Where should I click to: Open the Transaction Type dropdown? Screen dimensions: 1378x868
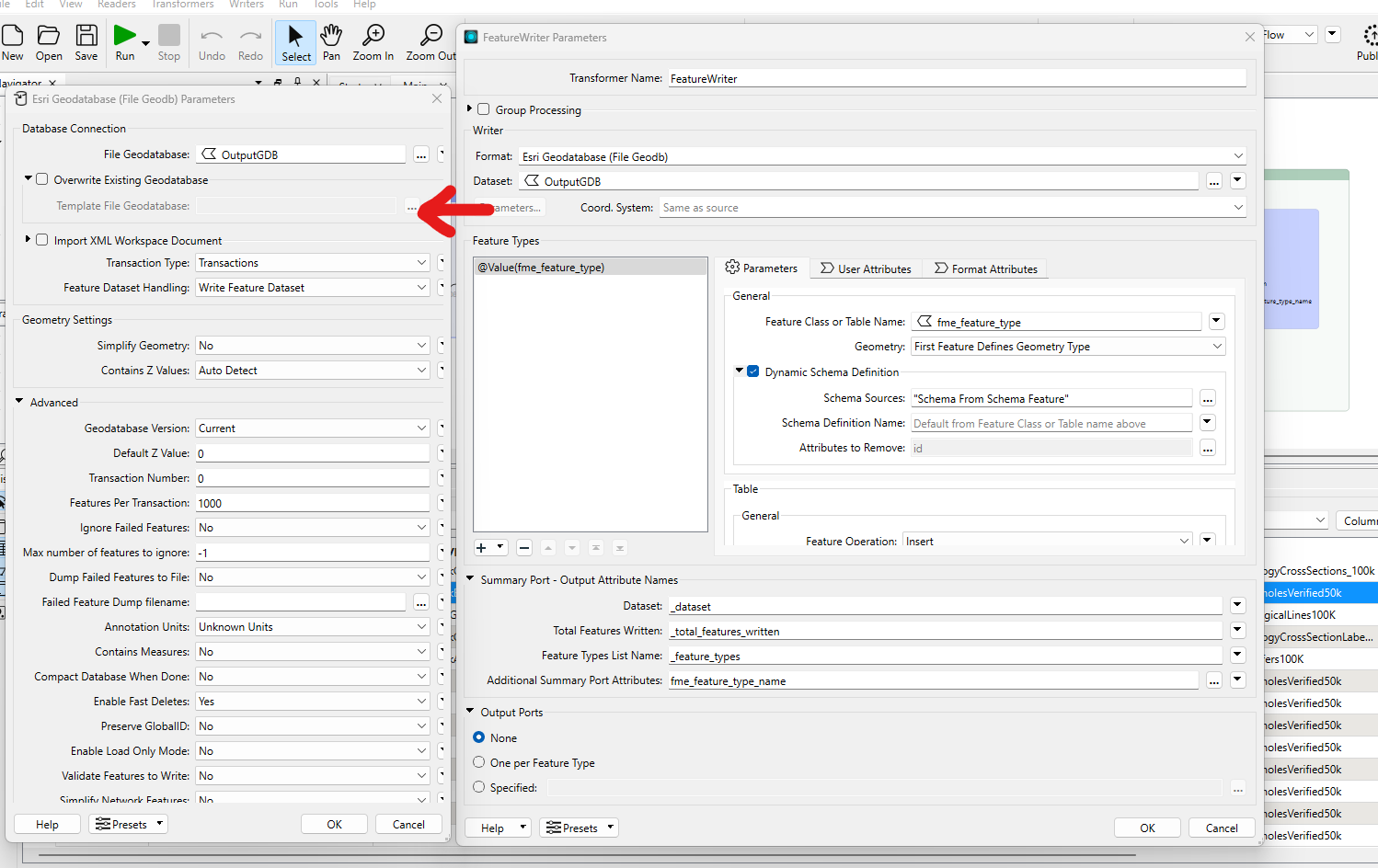point(313,263)
